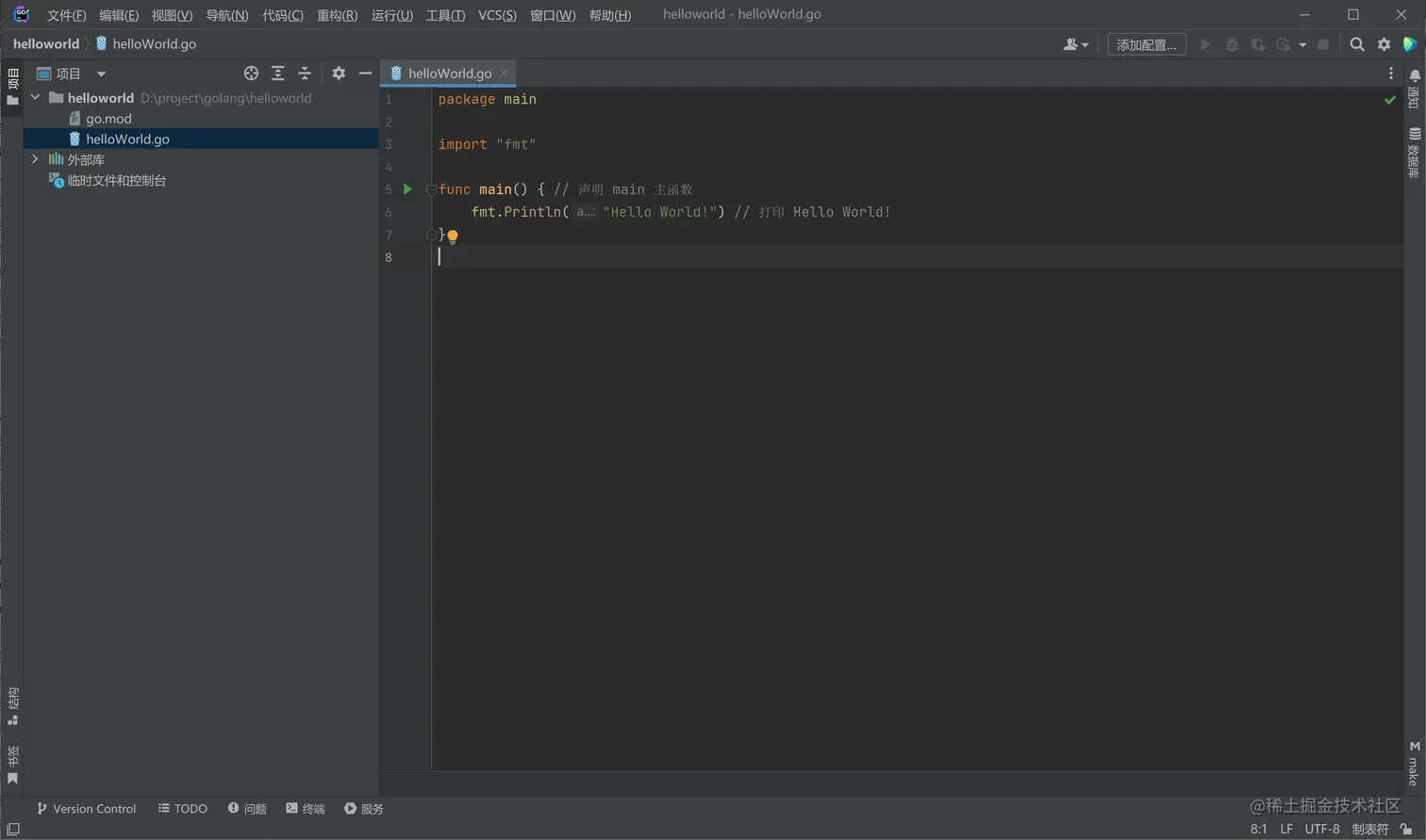Open the 代码(C) menu

click(x=283, y=15)
